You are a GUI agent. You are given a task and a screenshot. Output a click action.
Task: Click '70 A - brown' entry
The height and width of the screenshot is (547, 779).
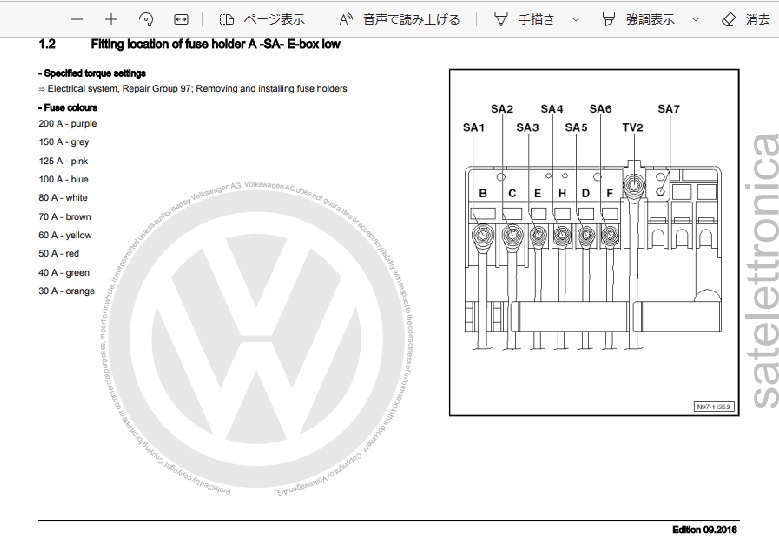click(65, 217)
